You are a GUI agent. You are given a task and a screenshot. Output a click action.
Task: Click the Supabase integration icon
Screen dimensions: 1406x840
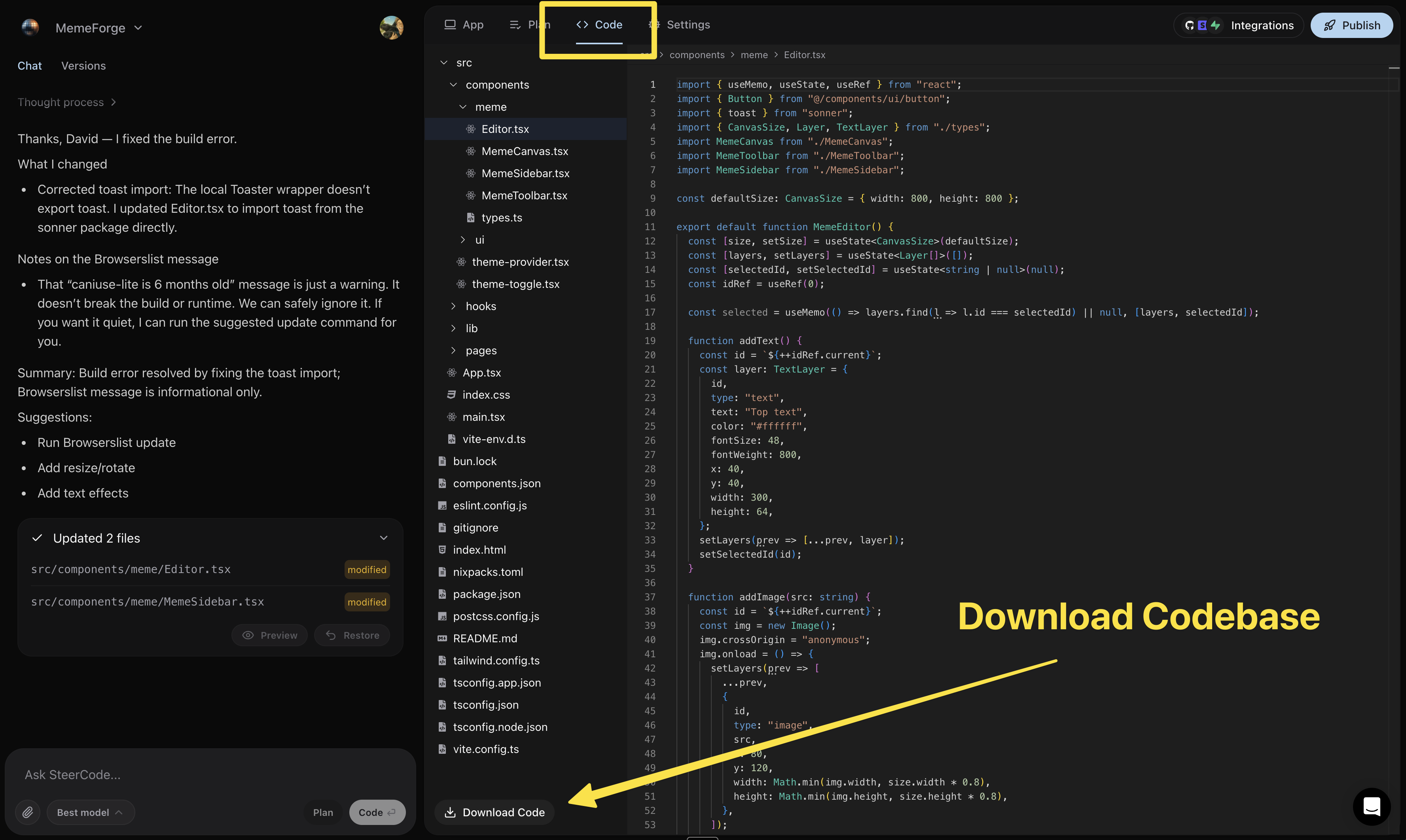pyautogui.click(x=1202, y=25)
